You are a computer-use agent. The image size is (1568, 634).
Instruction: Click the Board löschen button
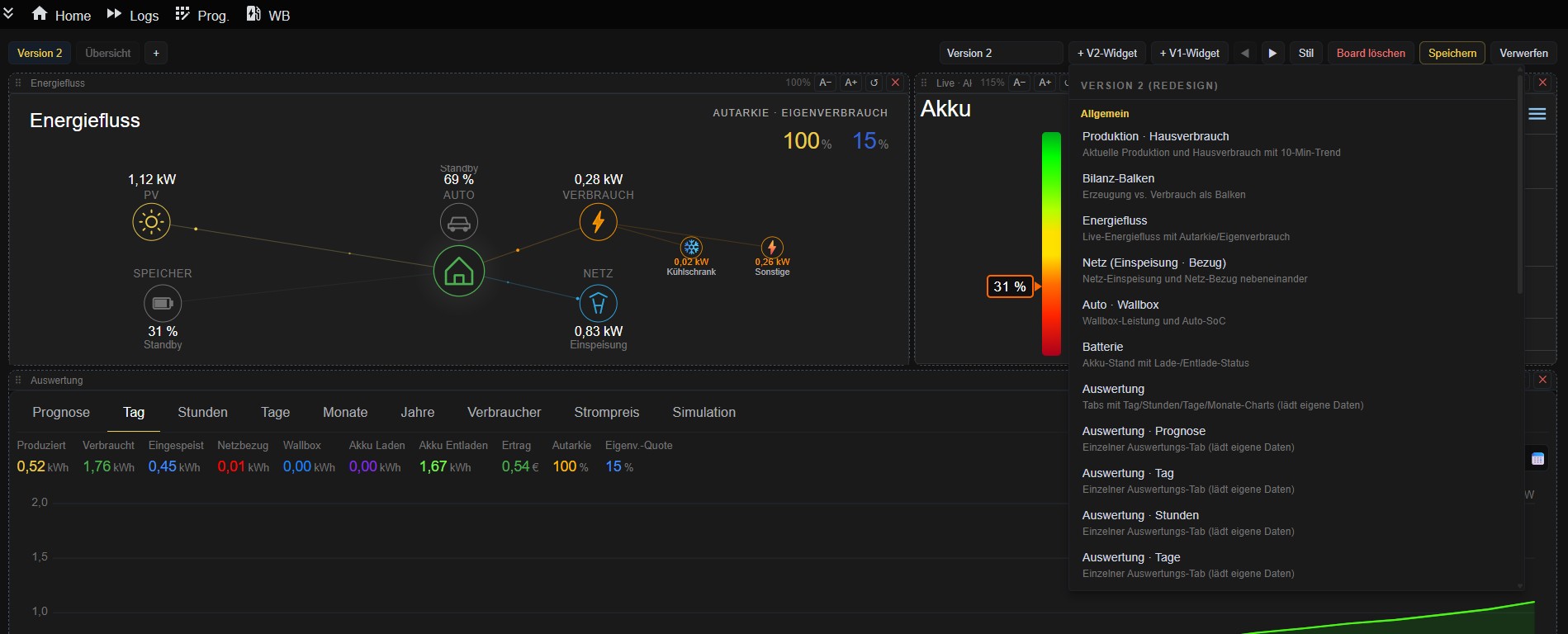click(x=1371, y=53)
